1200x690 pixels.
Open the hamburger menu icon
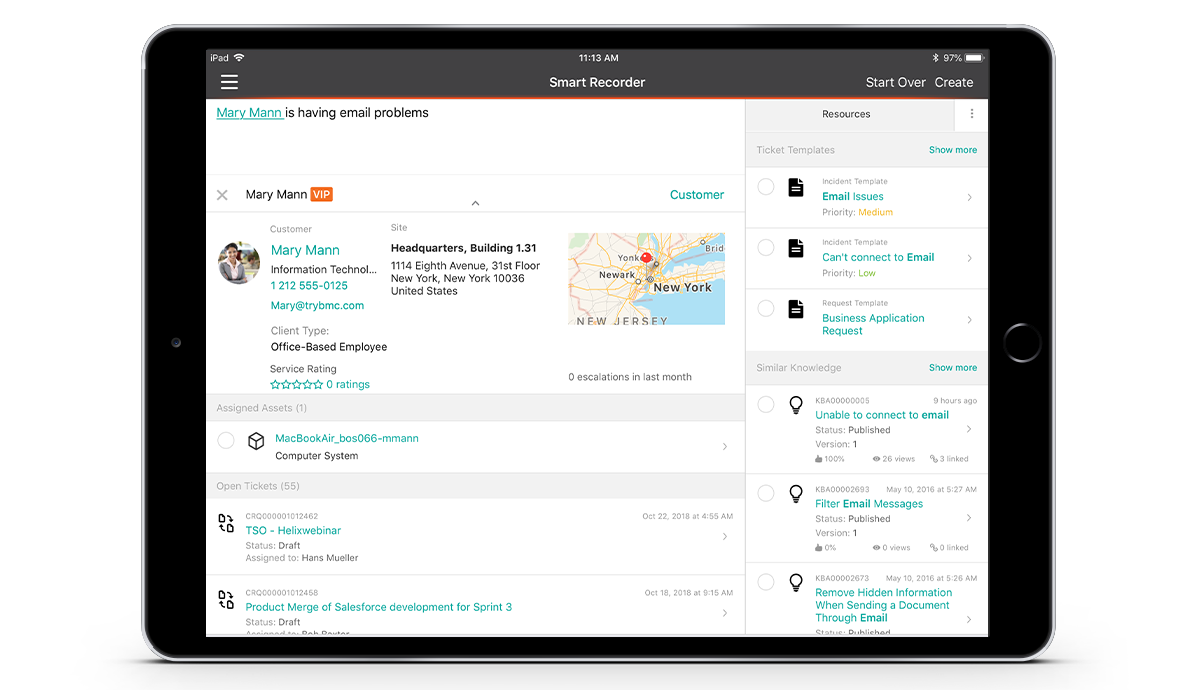click(x=229, y=83)
